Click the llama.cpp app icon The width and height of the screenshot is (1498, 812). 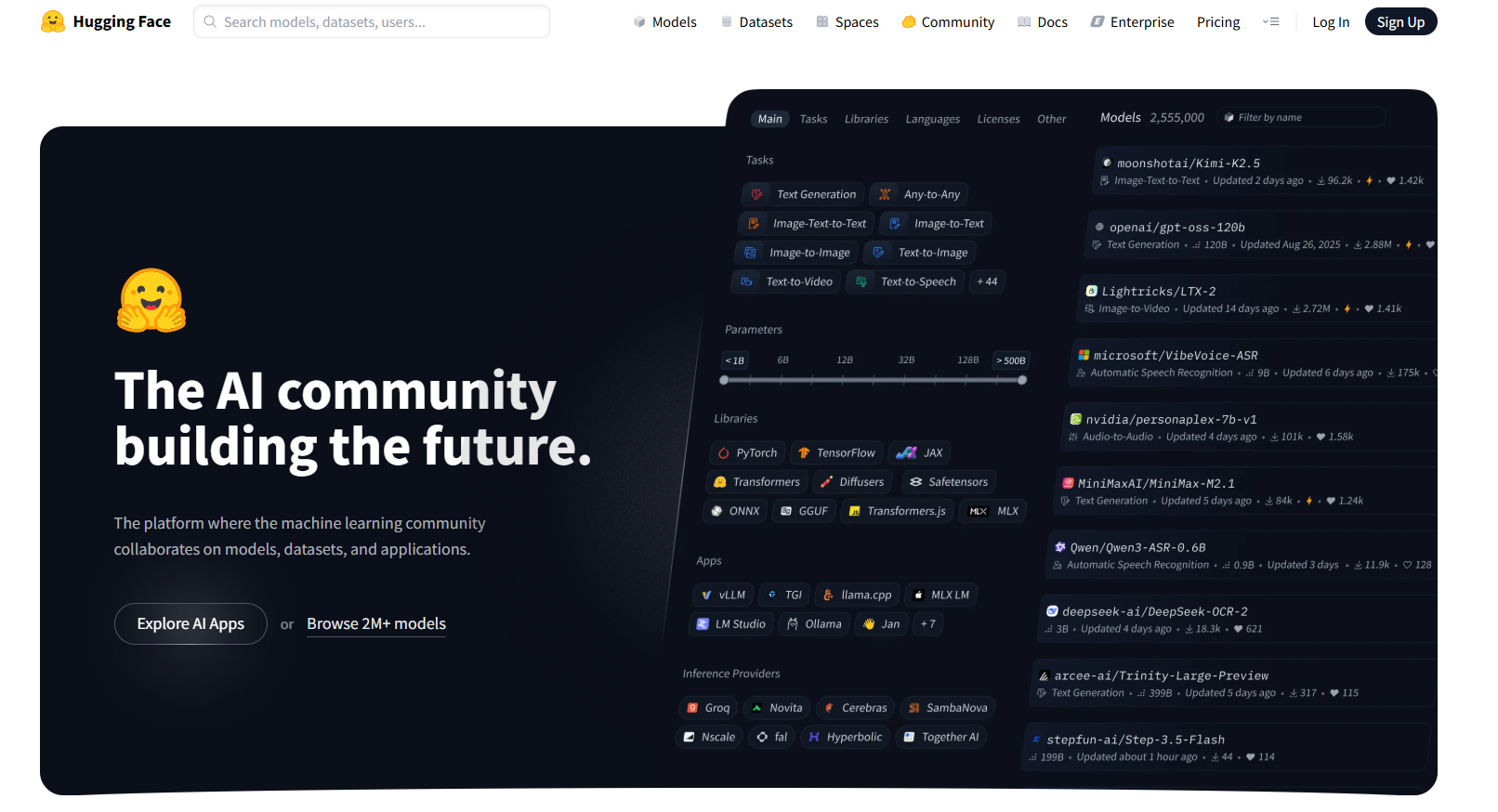(828, 596)
